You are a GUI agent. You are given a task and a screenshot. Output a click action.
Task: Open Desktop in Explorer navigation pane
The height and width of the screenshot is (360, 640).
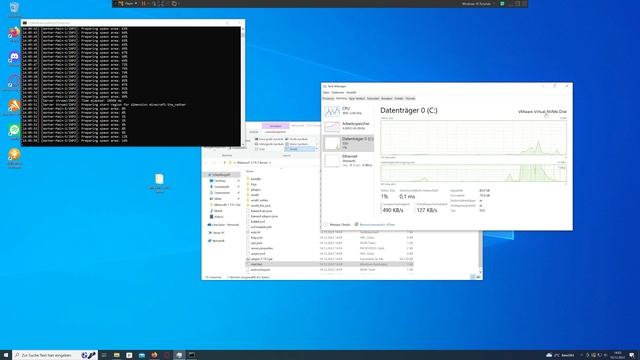[x=220, y=181]
